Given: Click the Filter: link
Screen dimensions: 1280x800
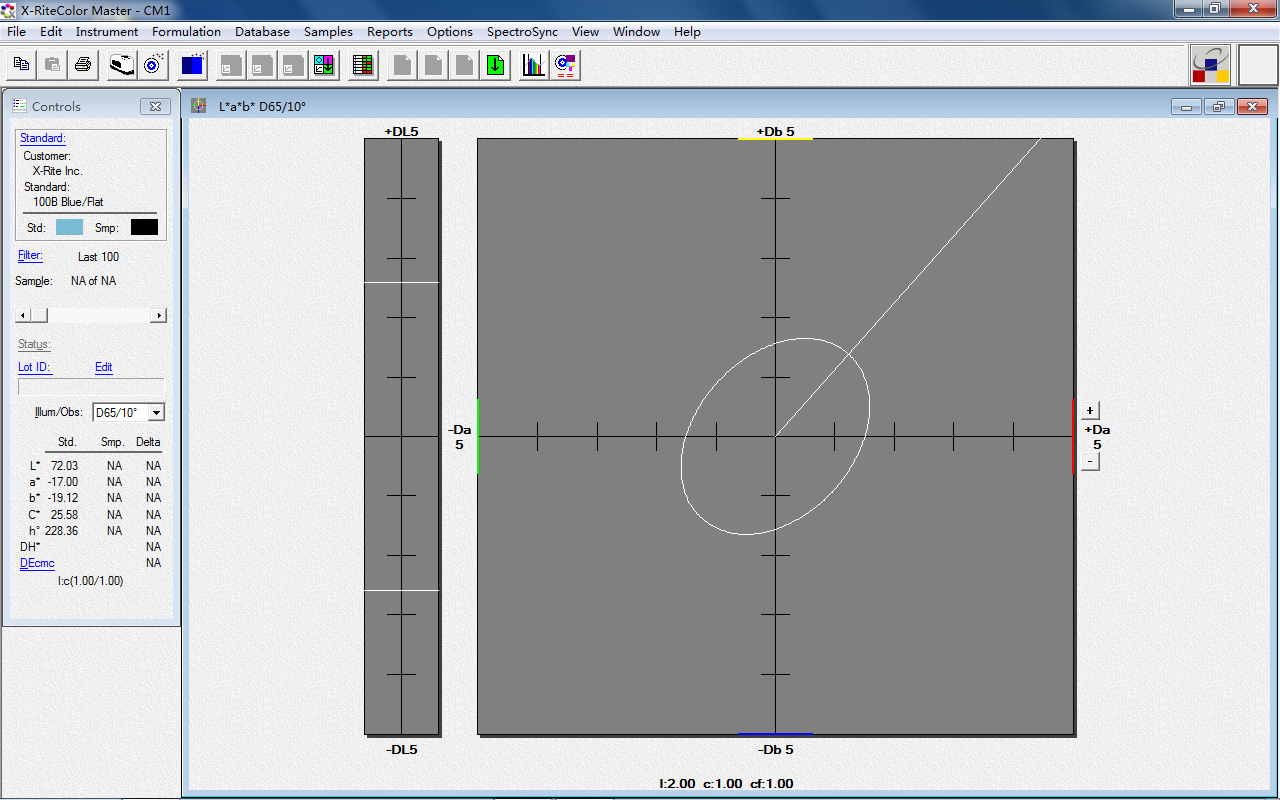Looking at the screenshot, I should [30, 256].
